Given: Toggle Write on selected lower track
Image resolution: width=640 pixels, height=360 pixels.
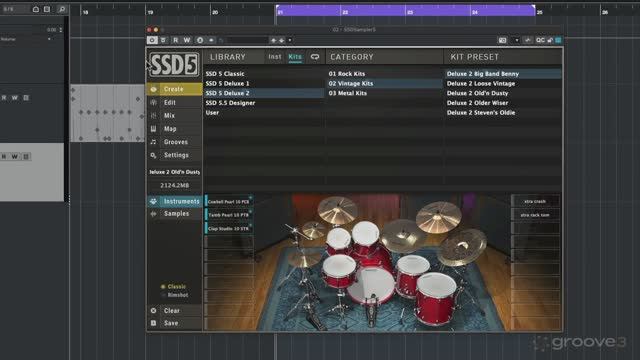Looking at the screenshot, I should coord(15,157).
